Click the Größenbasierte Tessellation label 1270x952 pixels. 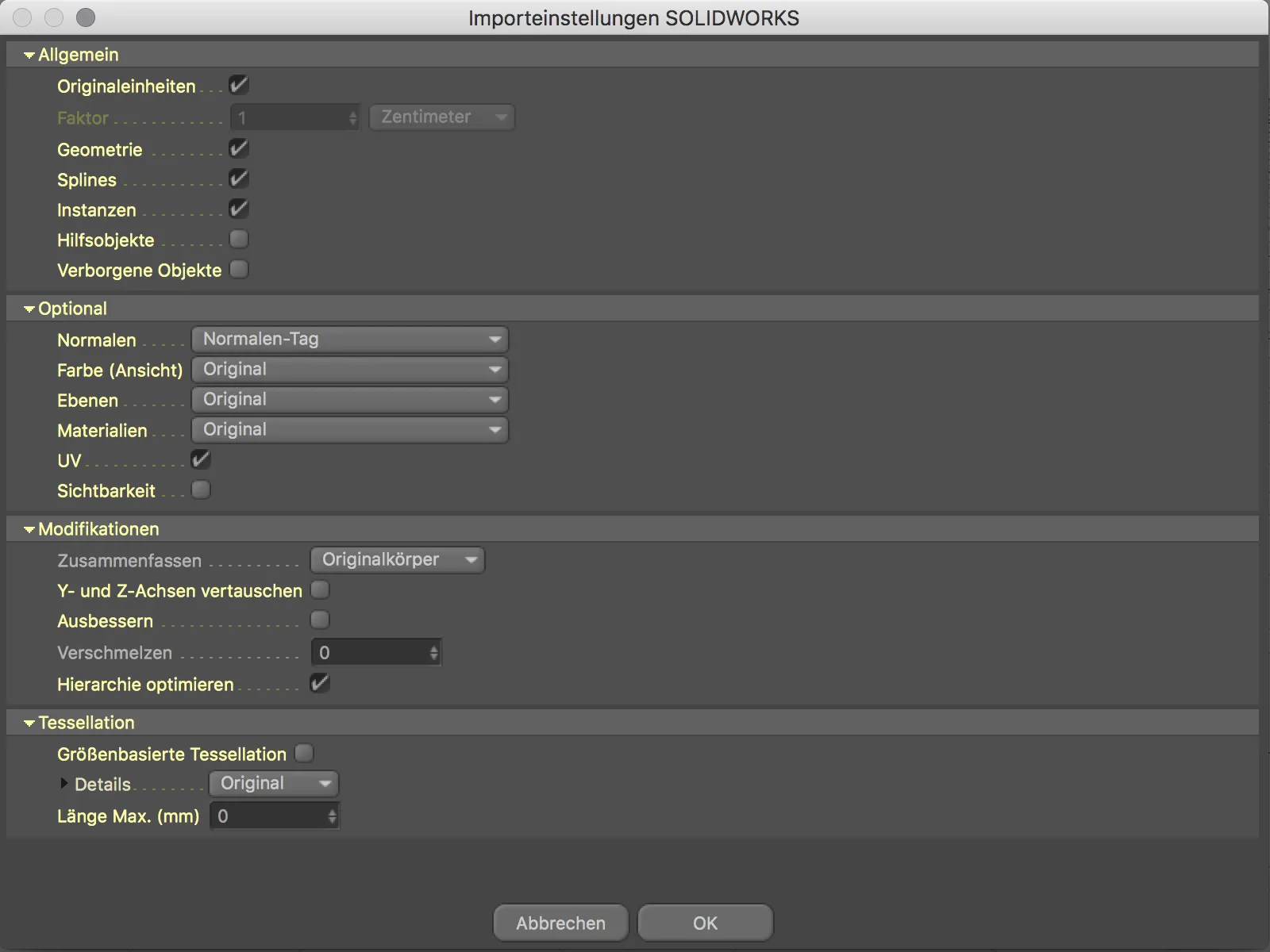pyautogui.click(x=171, y=754)
